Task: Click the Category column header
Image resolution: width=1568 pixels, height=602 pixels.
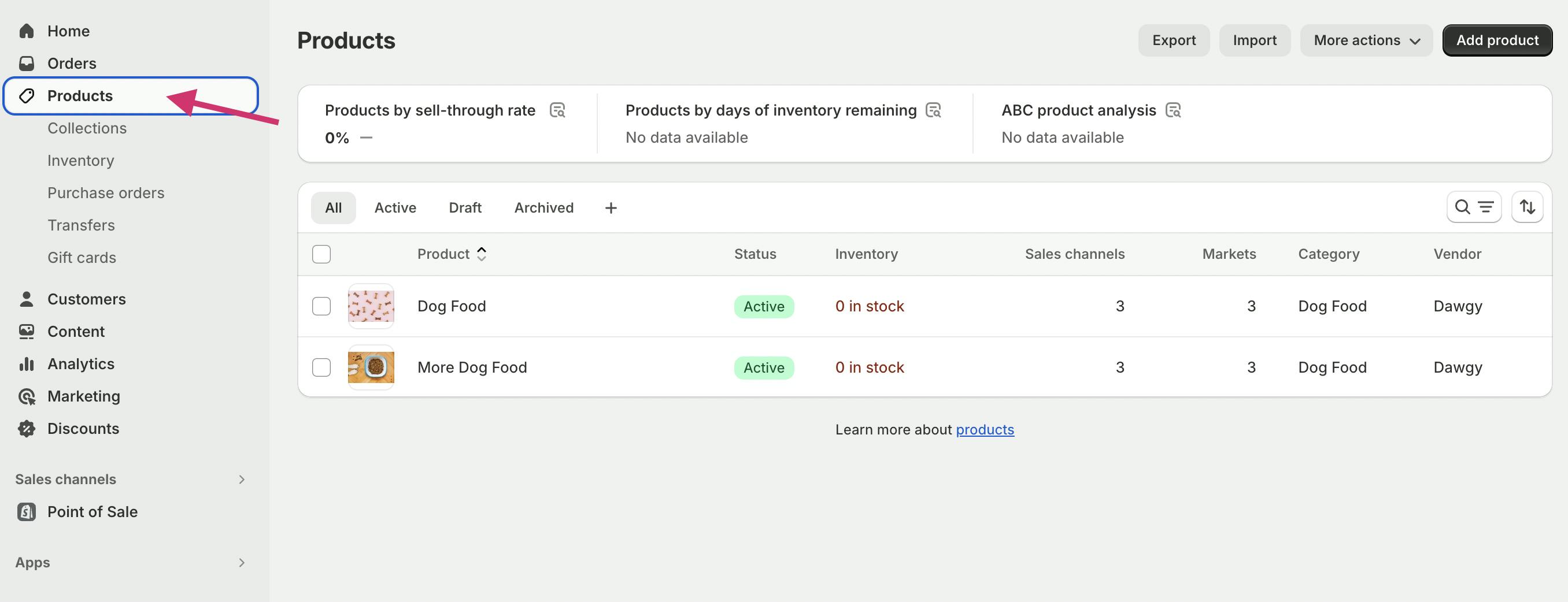Action: tap(1329, 254)
